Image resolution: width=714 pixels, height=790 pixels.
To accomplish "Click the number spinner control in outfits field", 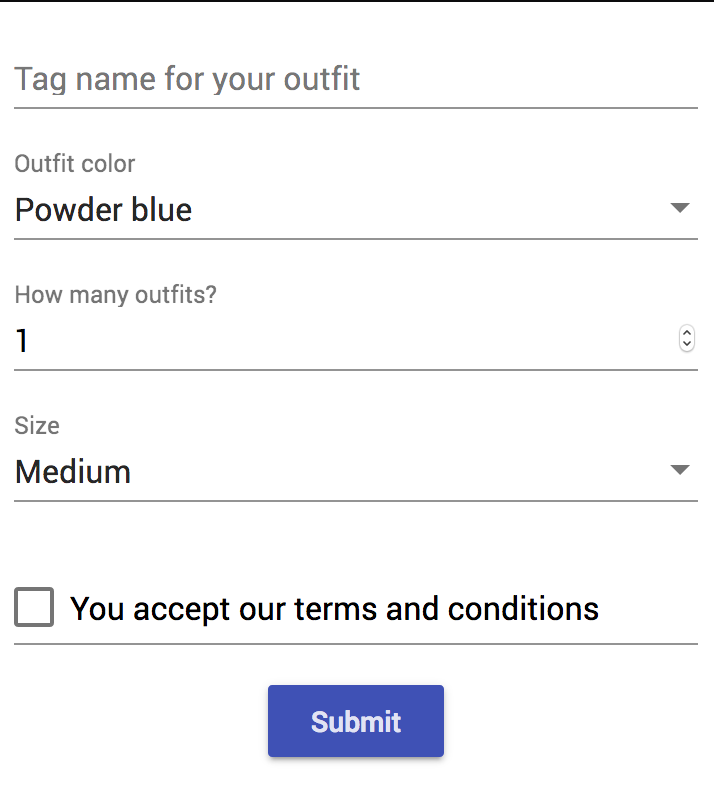I will coord(687,339).
